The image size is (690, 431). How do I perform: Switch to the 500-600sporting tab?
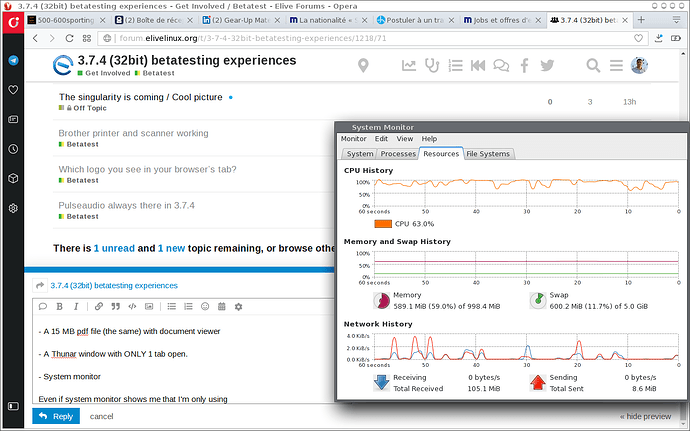click(x=66, y=20)
